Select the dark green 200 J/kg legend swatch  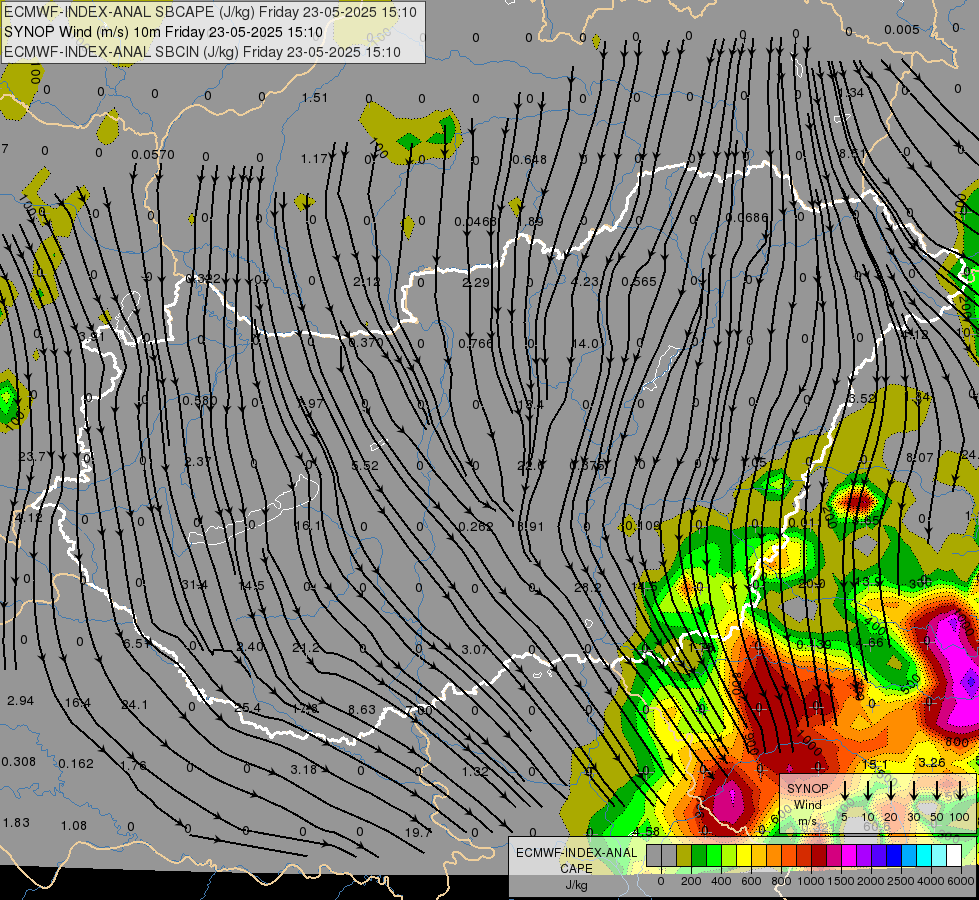coord(699,856)
